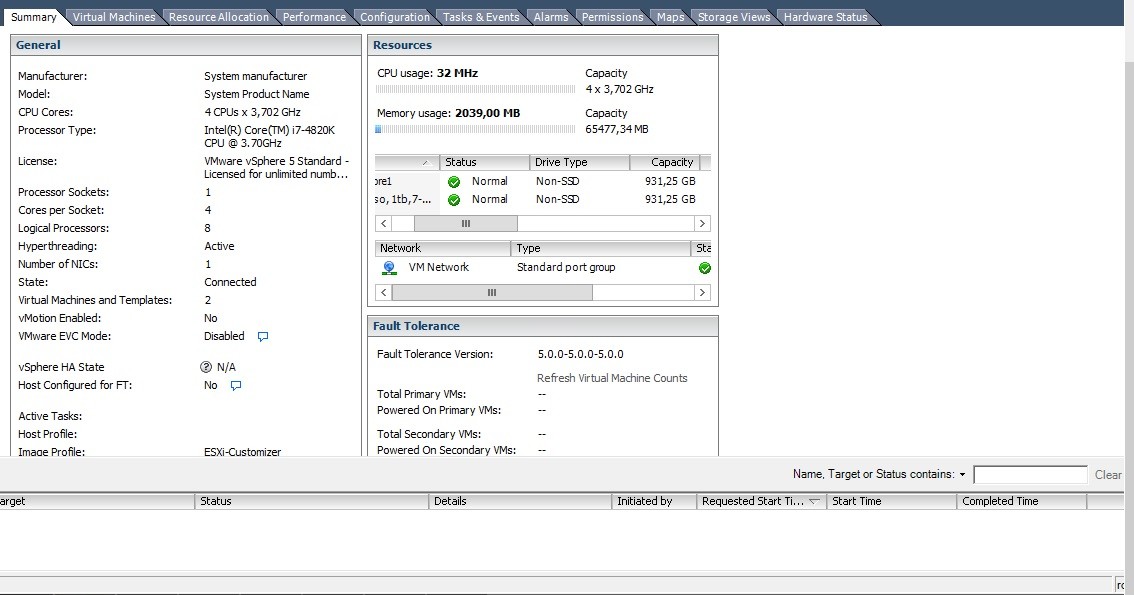The image size is (1134, 595).
Task: Open the Storage Views tab
Action: point(734,17)
